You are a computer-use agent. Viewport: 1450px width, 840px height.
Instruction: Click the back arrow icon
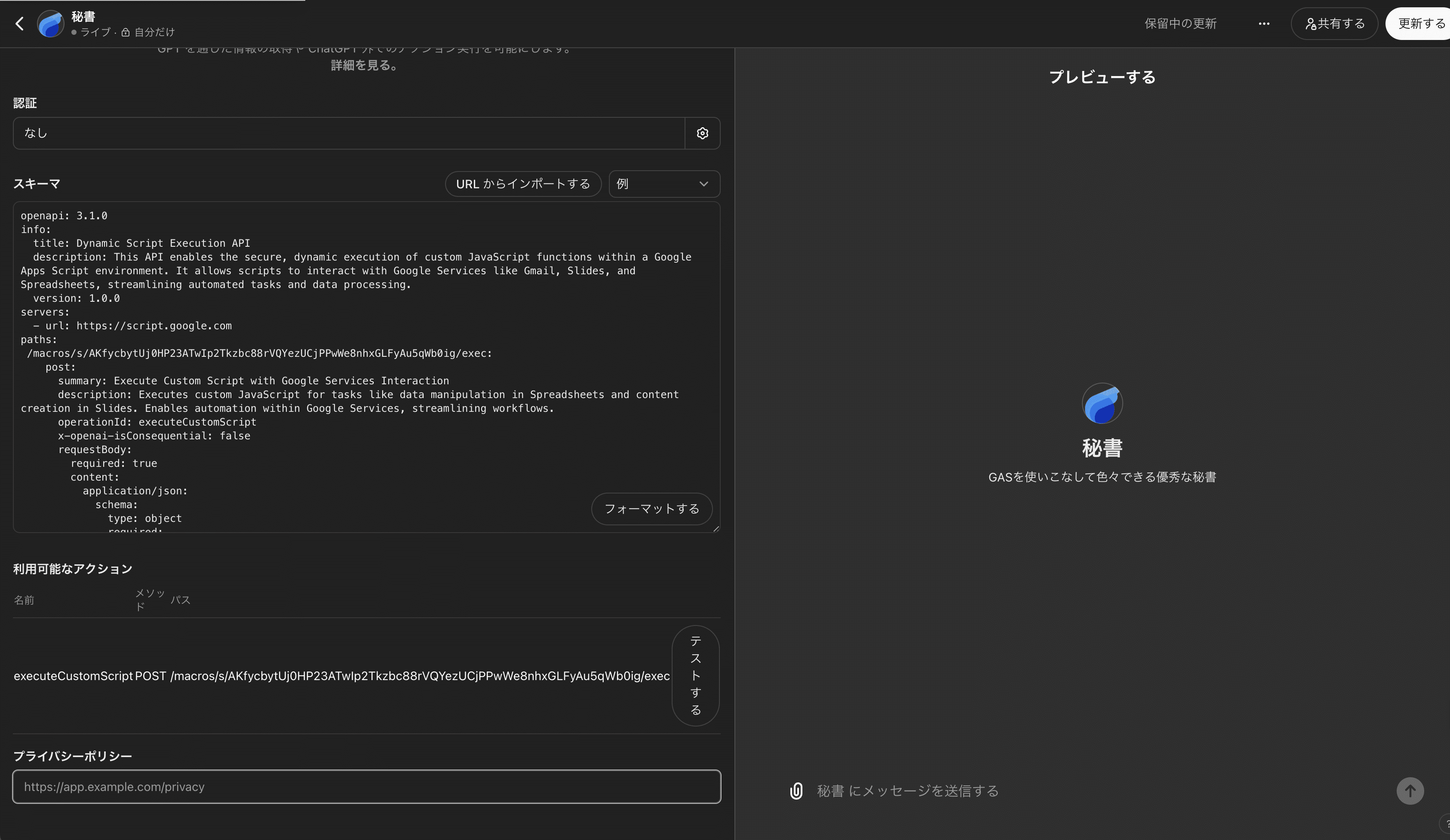click(19, 24)
